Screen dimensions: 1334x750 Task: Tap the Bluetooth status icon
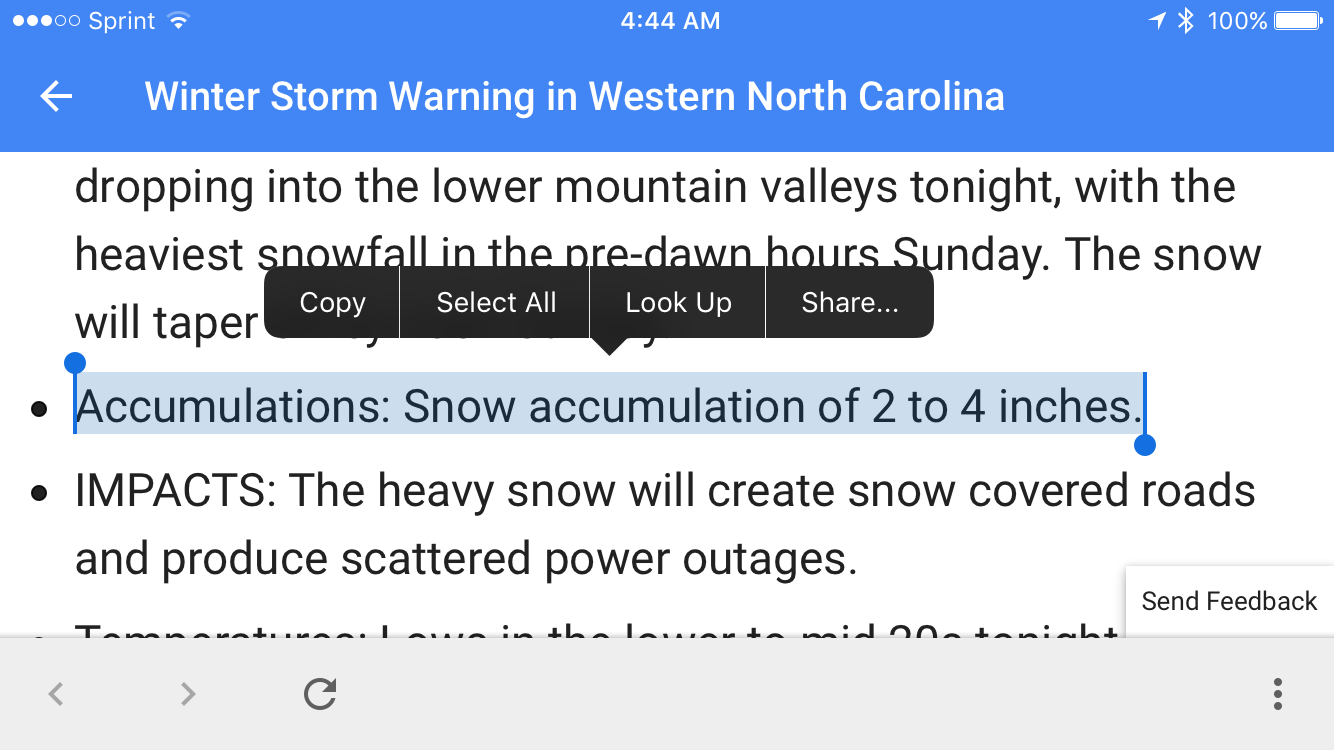1186,21
